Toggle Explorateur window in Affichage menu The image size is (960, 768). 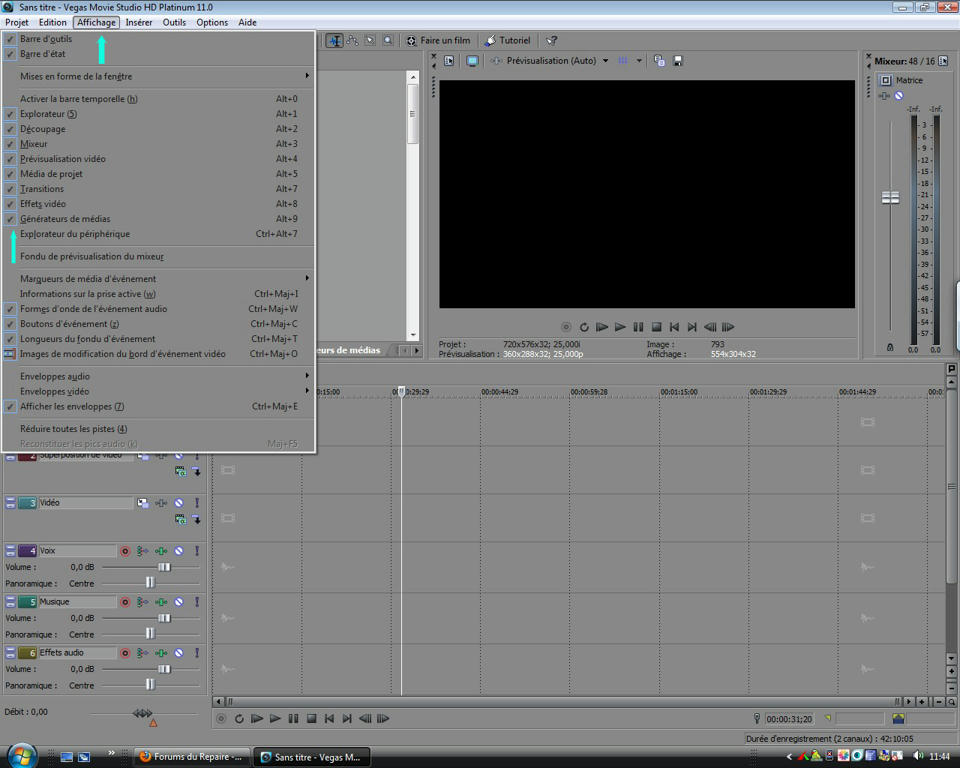[x=159, y=114]
